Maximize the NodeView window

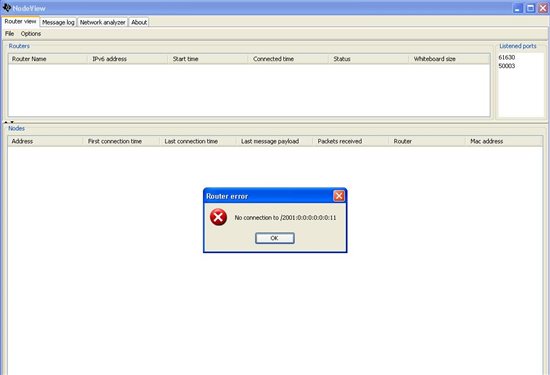pos(531,8)
